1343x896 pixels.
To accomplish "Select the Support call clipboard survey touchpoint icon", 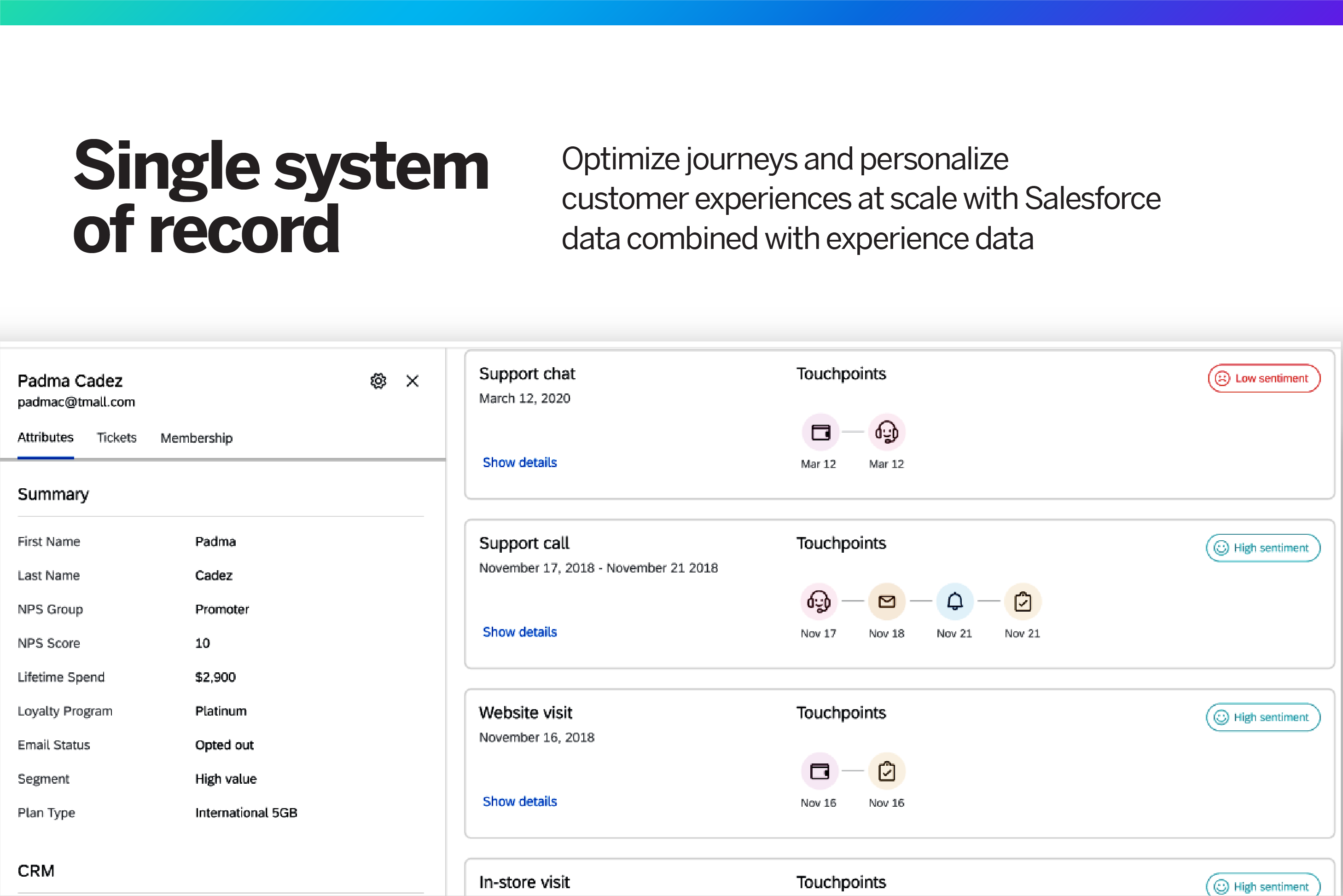I will (1022, 601).
